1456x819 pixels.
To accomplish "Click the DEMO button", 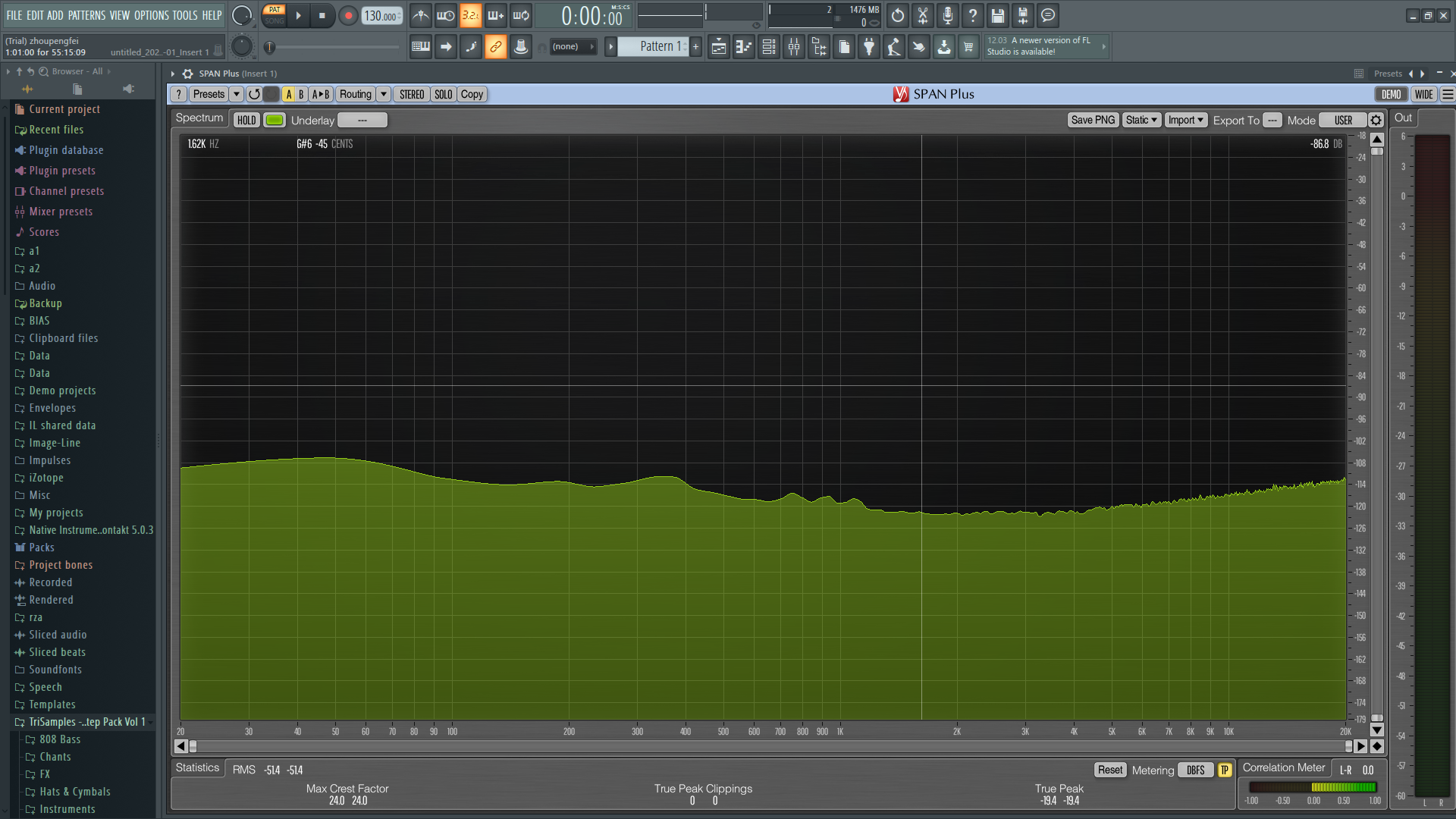I will point(1392,94).
